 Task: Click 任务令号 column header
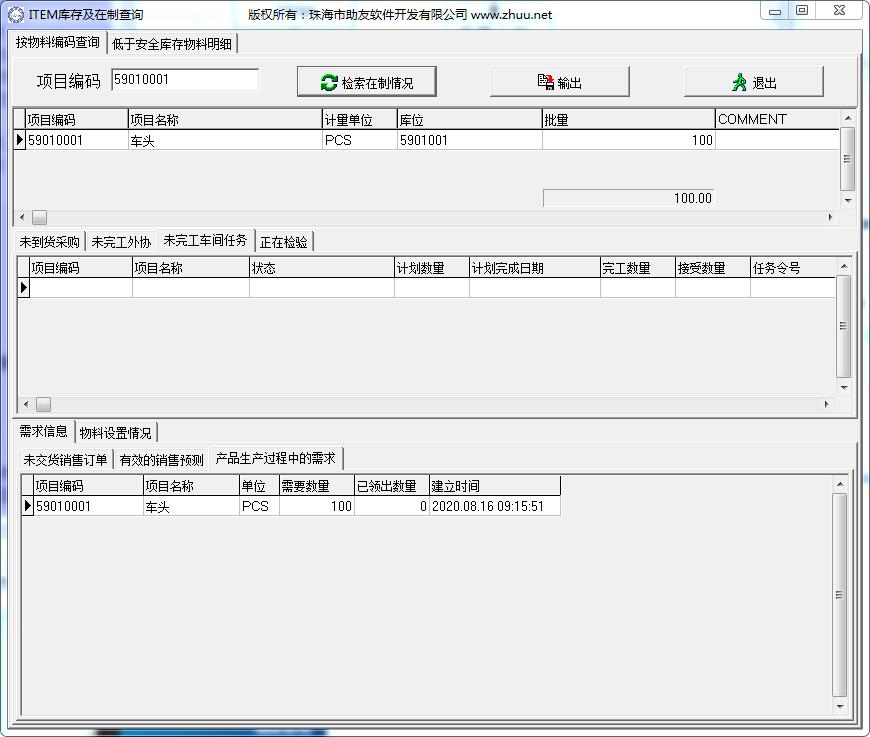(792, 268)
